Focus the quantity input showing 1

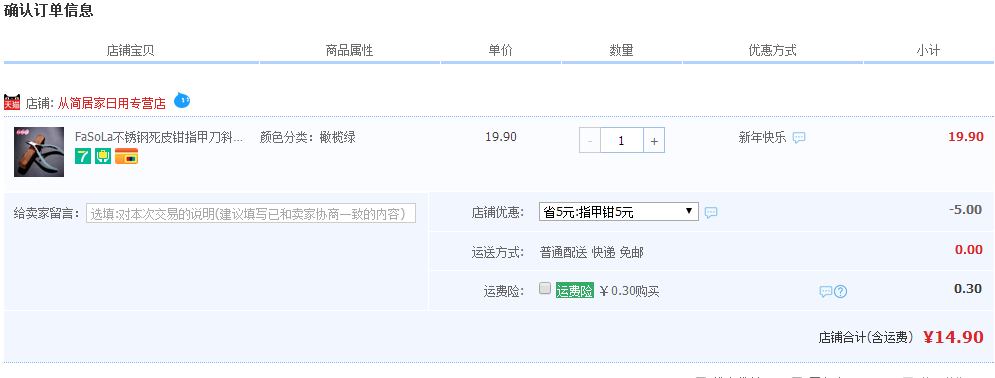coord(622,140)
